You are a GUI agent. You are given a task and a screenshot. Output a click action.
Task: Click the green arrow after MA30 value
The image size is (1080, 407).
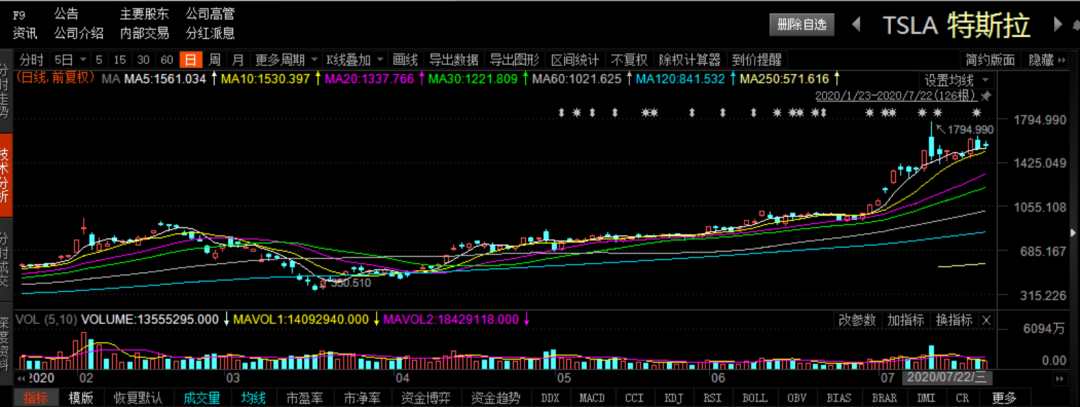point(525,79)
